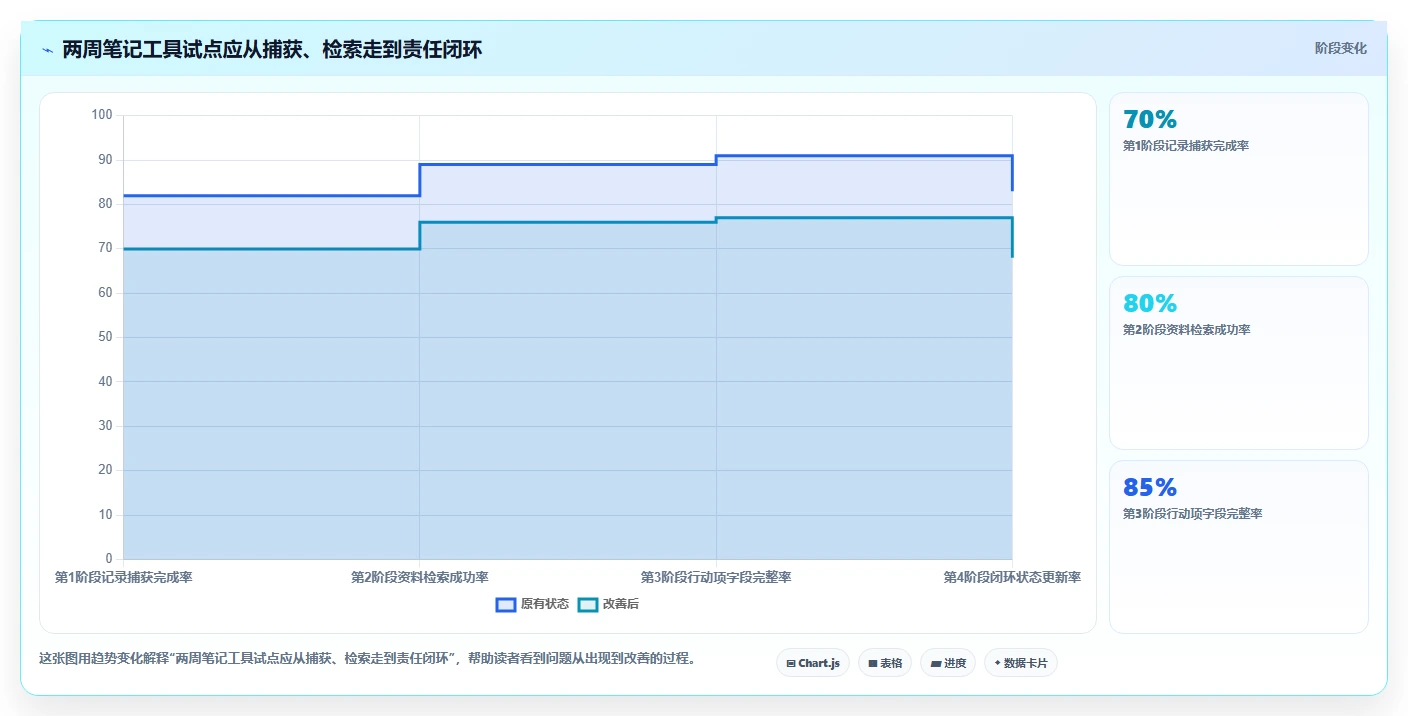Click 第1阶段记录捕获完成率 card caption
Image resolution: width=1408 pixels, height=716 pixels.
(x=1186, y=146)
